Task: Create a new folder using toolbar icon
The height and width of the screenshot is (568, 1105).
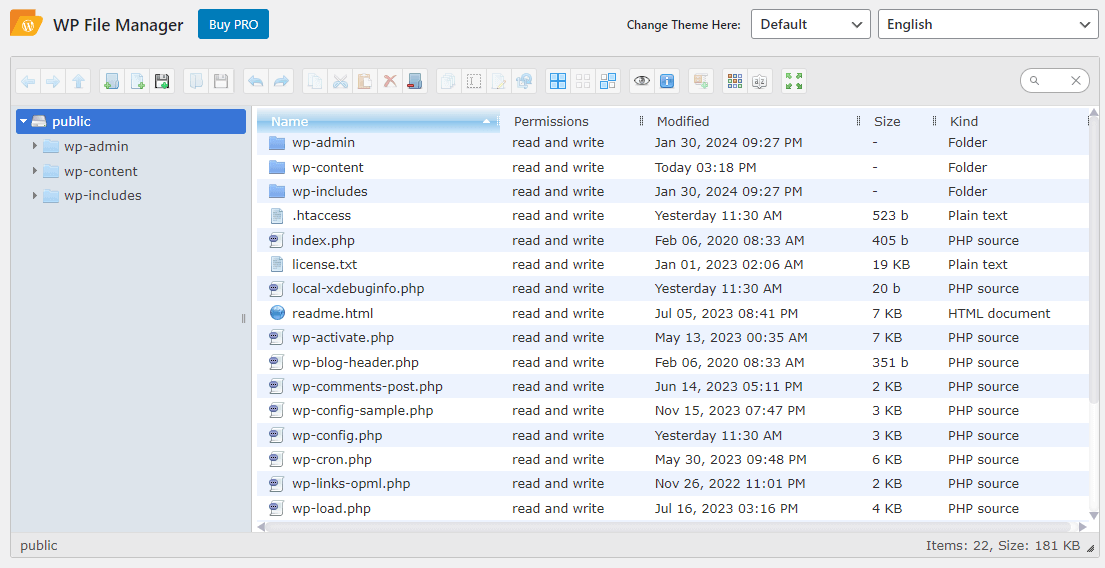Action: tap(111, 82)
